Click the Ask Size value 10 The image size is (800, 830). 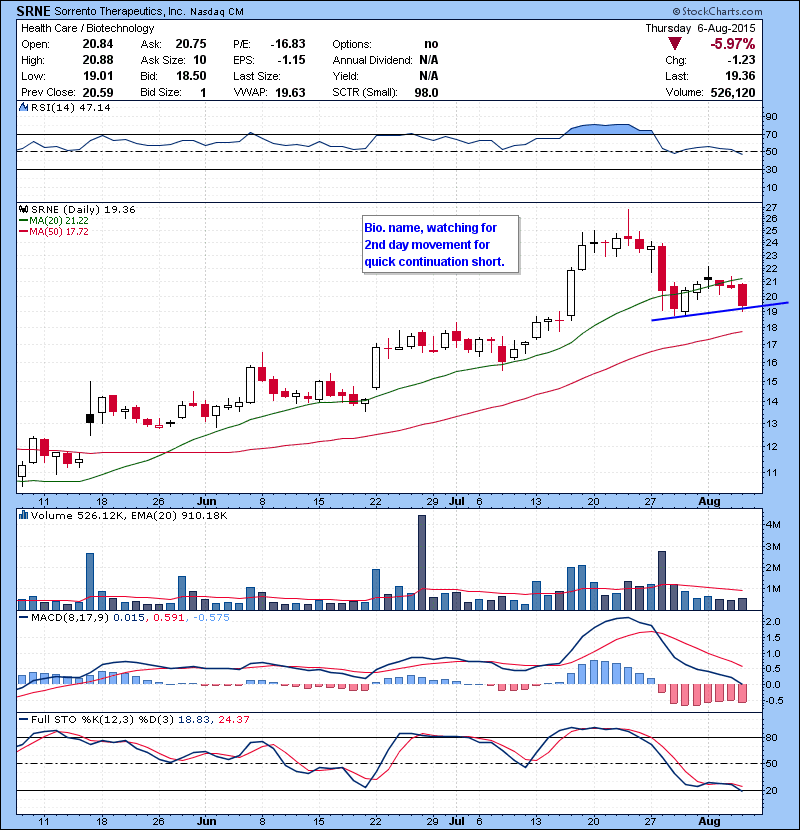[x=200, y=60]
